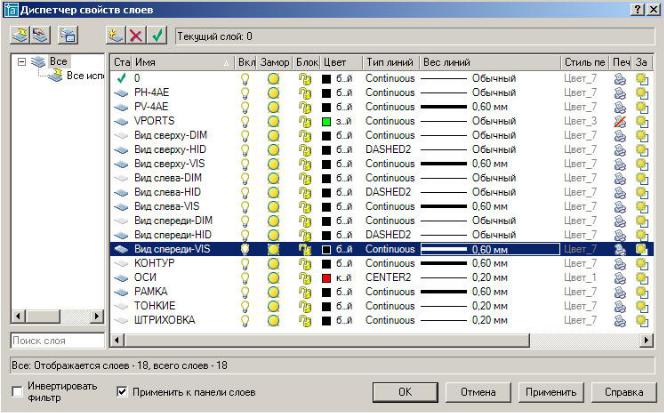664x413 pixels.
Task: Toggle freeze sun icon for layer КОНТУР
Action: click(274, 263)
